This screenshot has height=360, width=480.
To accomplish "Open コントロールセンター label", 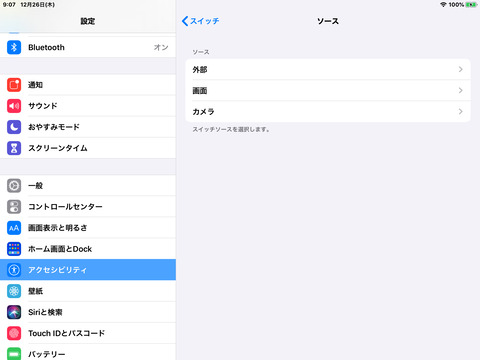I will point(65,207).
